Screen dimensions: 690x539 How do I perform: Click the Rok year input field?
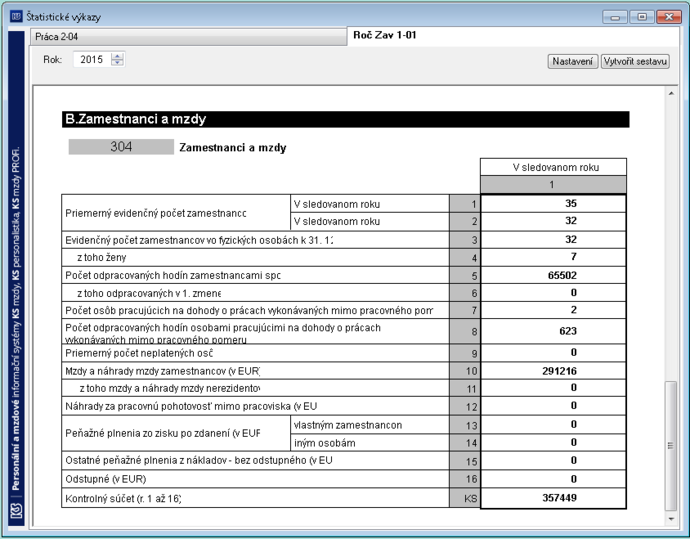pyautogui.click(x=92, y=59)
